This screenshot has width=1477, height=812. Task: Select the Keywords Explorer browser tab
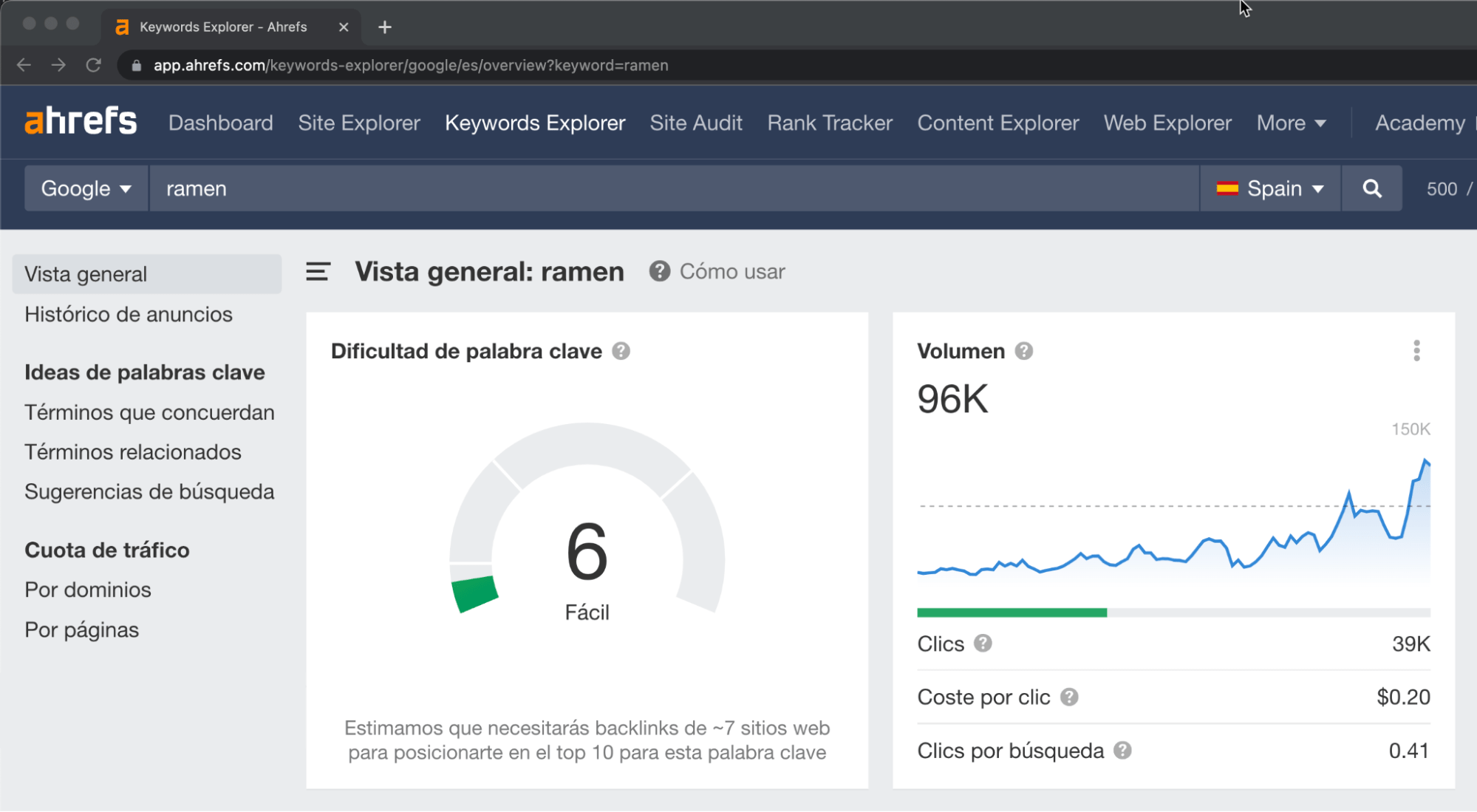(222, 27)
